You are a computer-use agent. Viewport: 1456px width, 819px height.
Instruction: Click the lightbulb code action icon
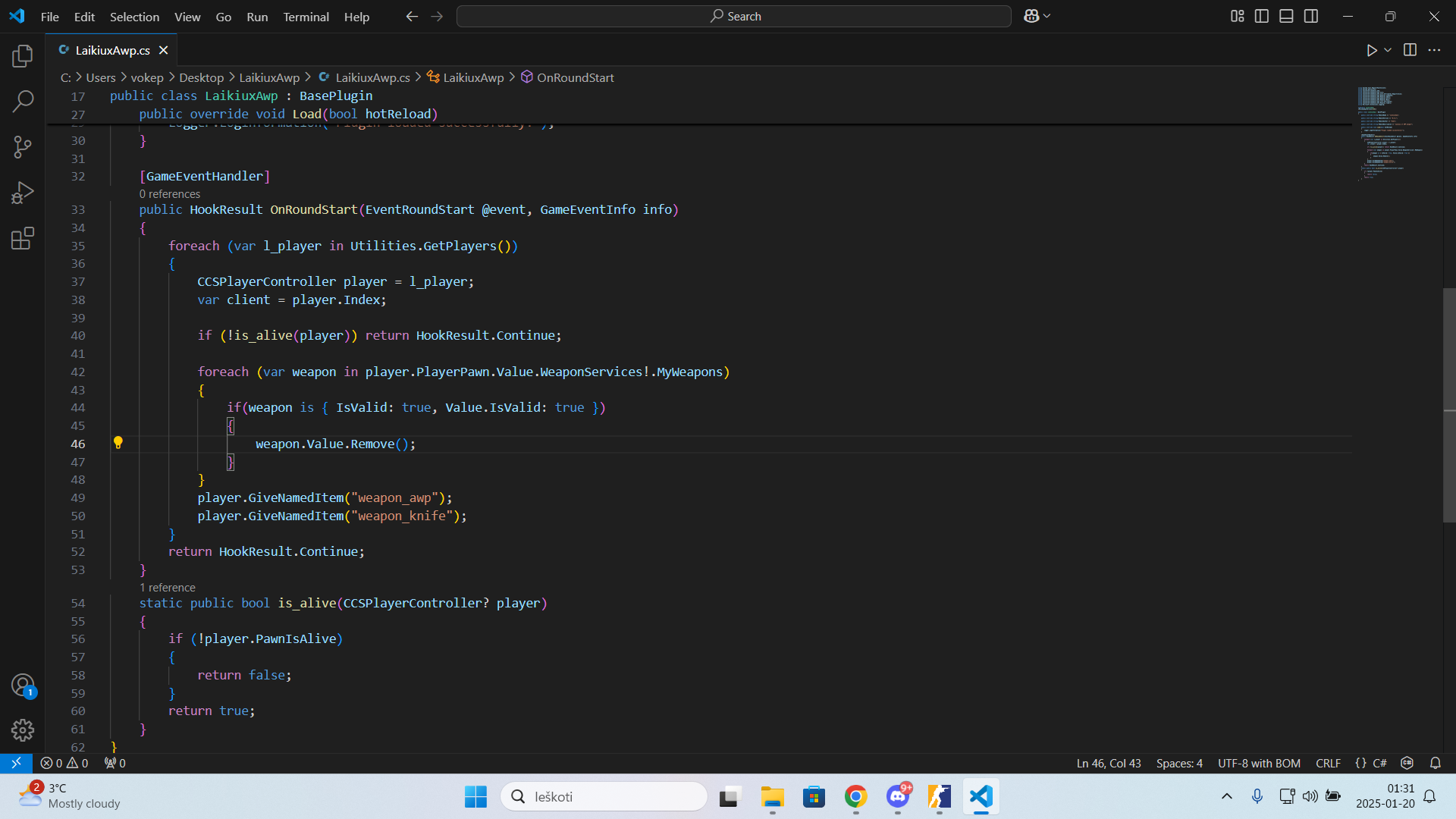tap(118, 443)
